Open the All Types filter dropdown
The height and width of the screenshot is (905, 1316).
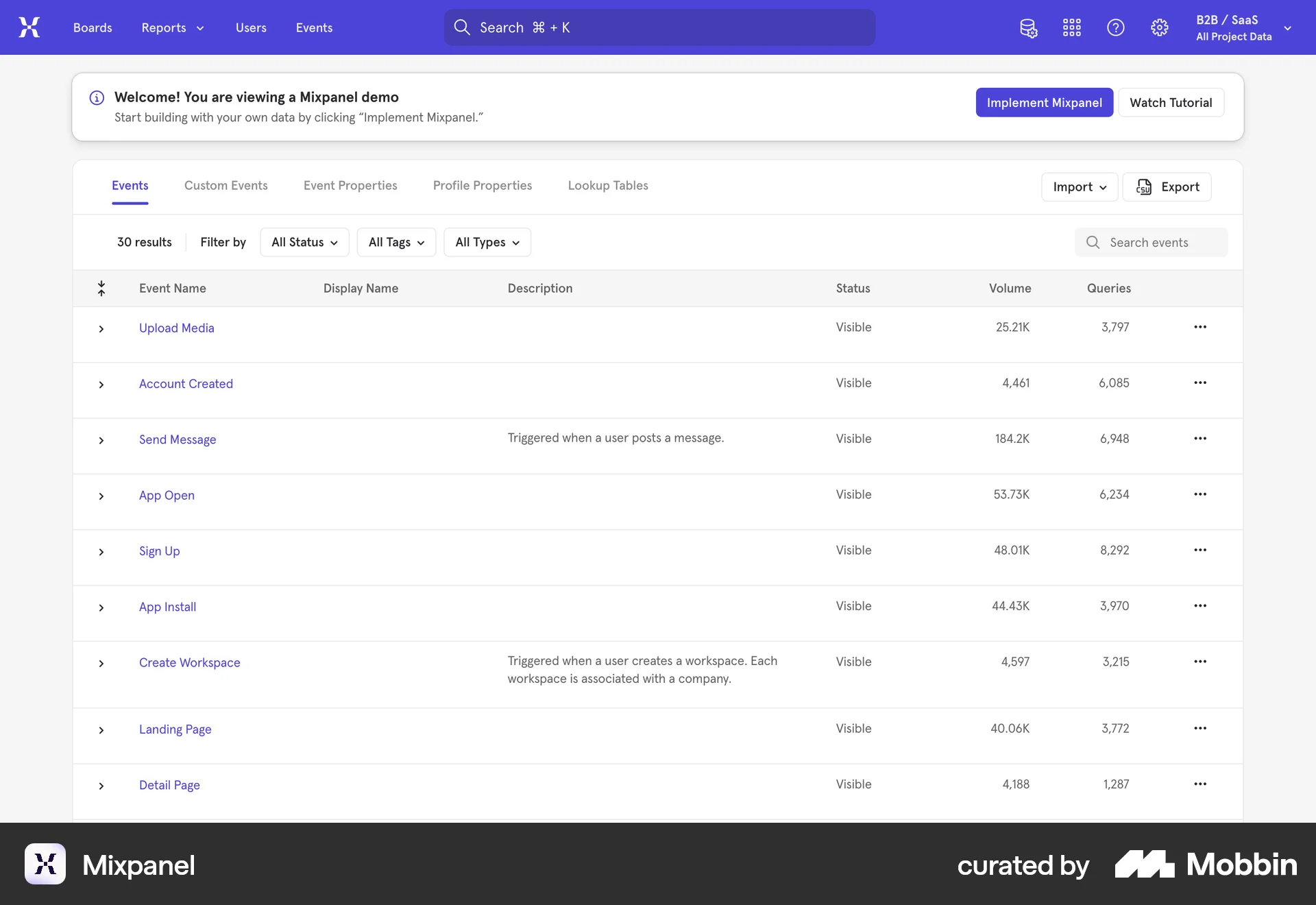coord(487,242)
